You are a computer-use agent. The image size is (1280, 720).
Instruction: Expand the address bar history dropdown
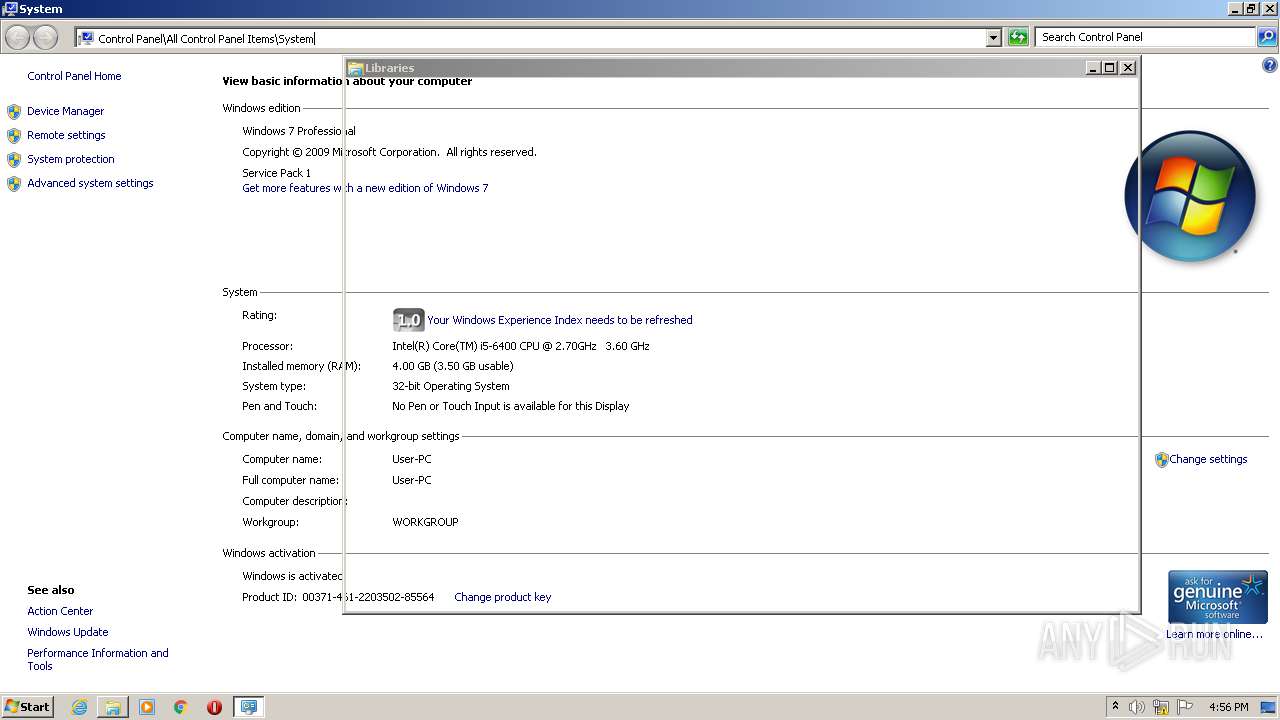(993, 38)
